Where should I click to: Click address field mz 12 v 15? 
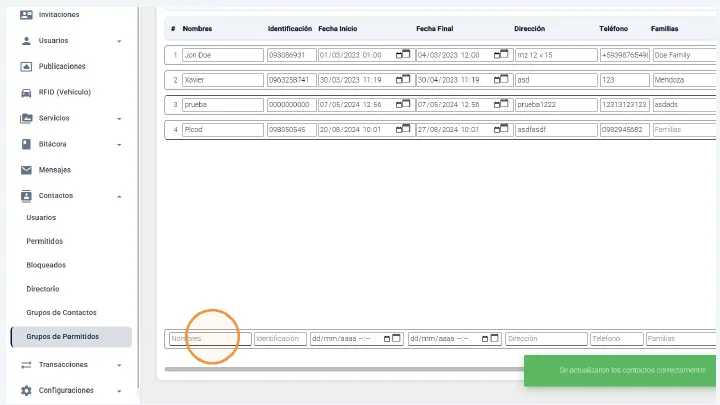coord(556,55)
